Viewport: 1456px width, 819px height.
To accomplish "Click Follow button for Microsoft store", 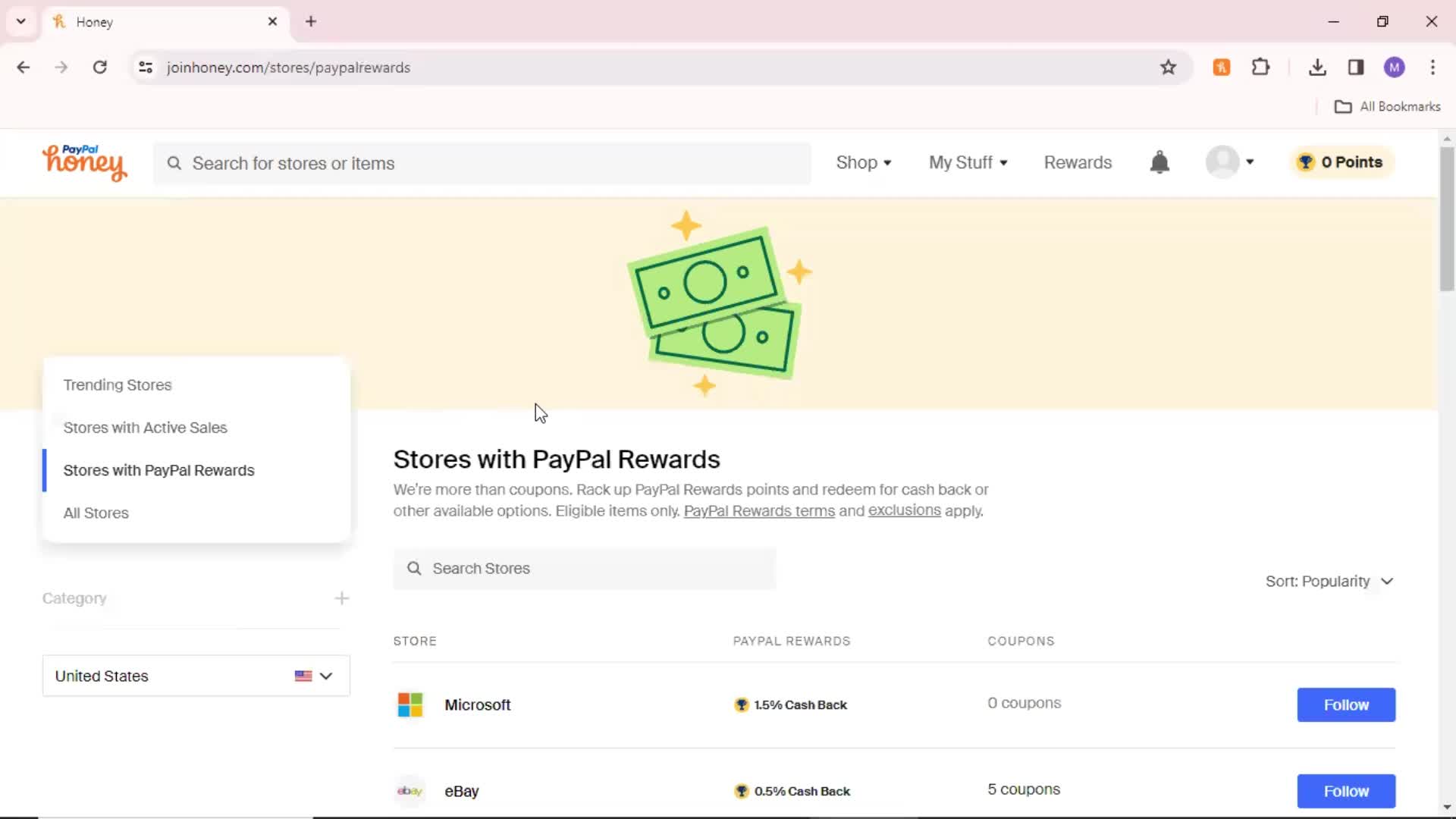I will tap(1346, 705).
